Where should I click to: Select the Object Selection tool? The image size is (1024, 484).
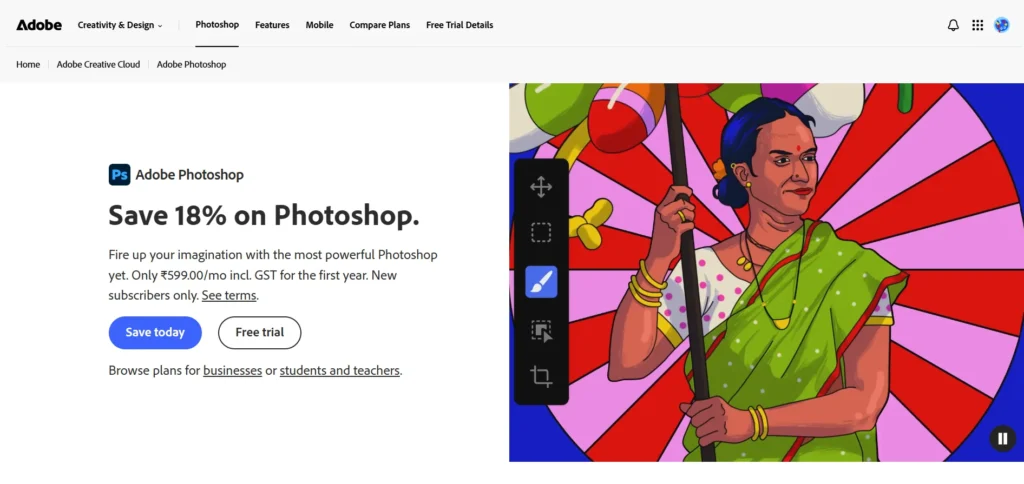coord(541,331)
